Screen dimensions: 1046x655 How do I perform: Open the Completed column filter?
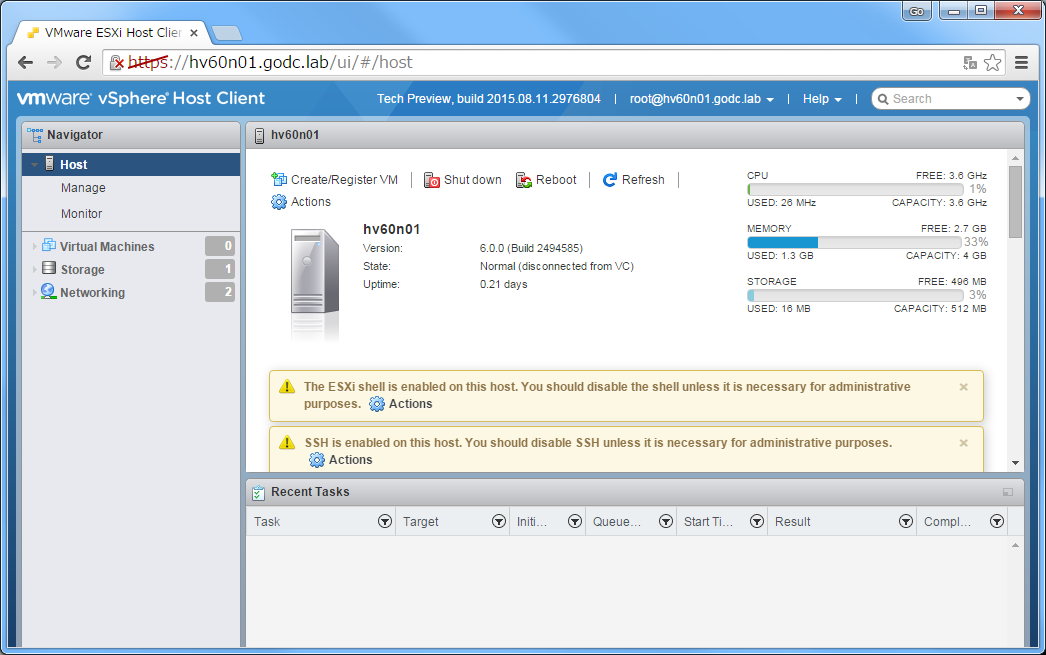click(997, 522)
